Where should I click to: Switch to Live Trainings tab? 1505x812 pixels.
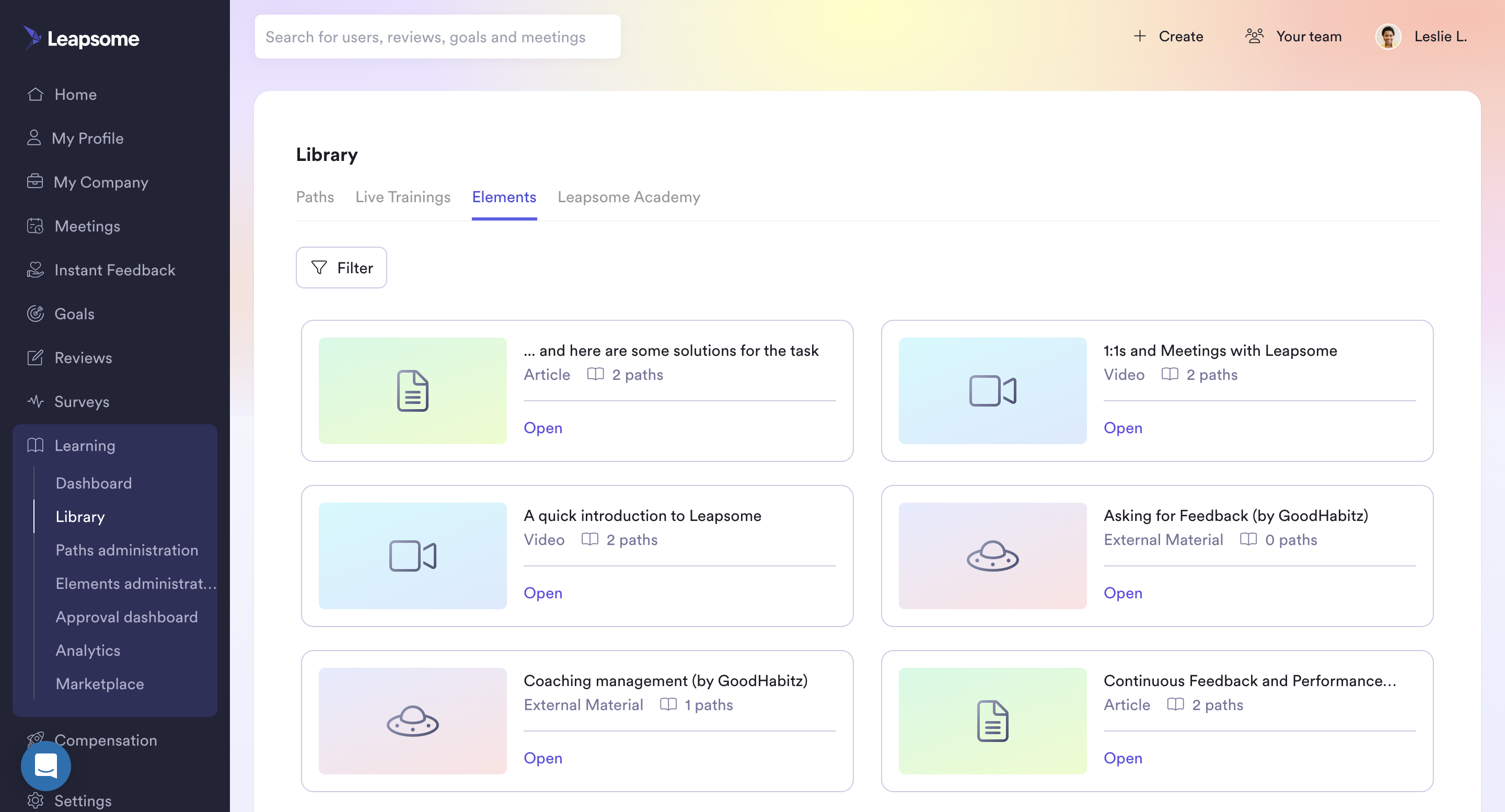click(x=403, y=197)
